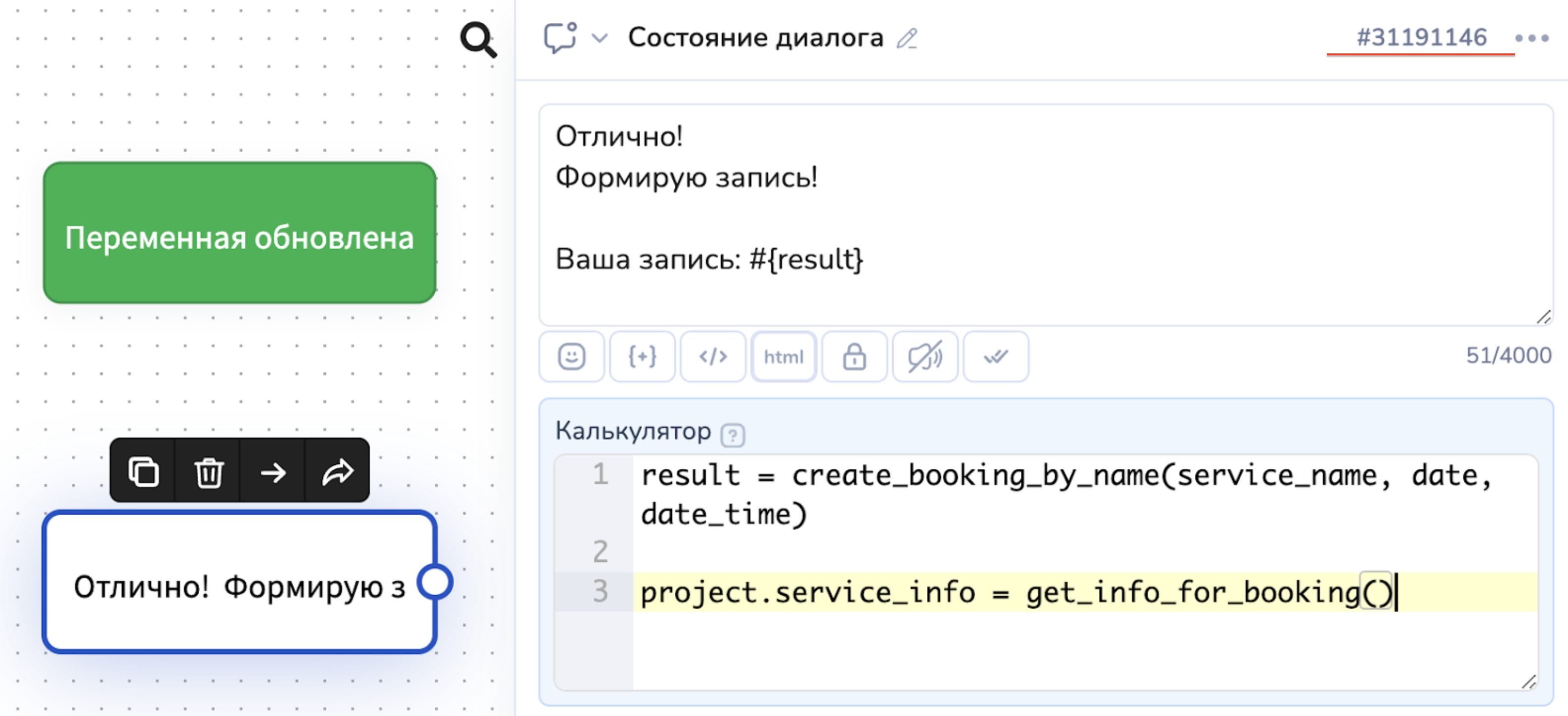The image size is (1568, 716).
Task: Click the double checkmark button
Action: tap(996, 357)
